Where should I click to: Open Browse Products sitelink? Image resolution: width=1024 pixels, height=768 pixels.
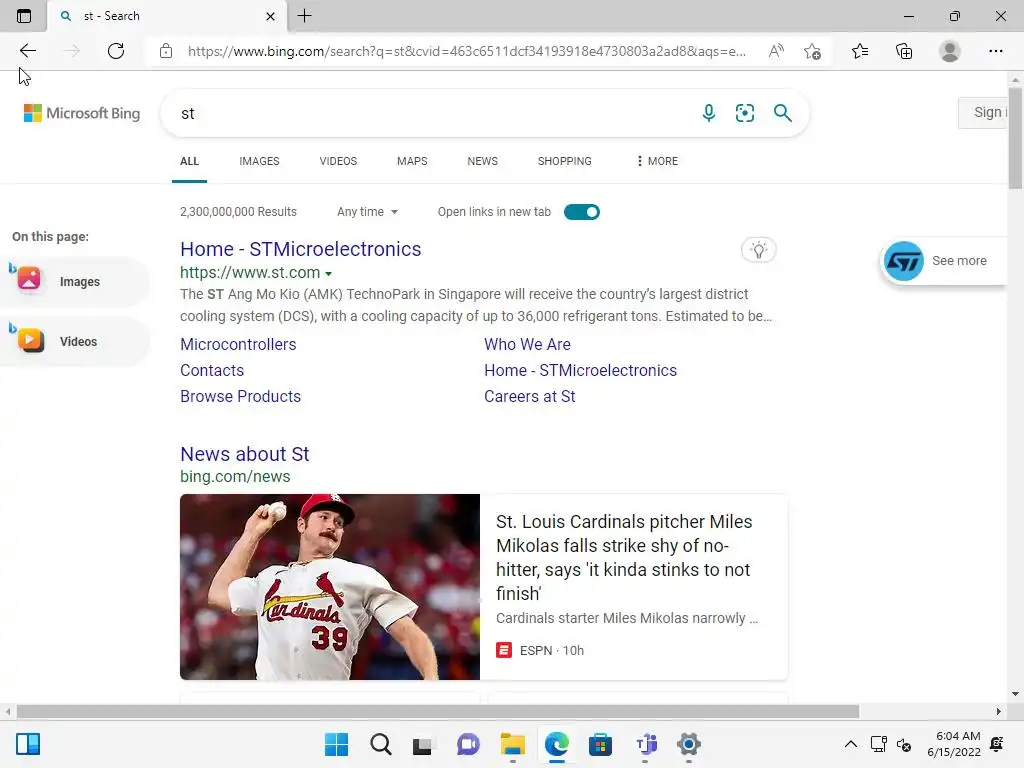click(240, 396)
